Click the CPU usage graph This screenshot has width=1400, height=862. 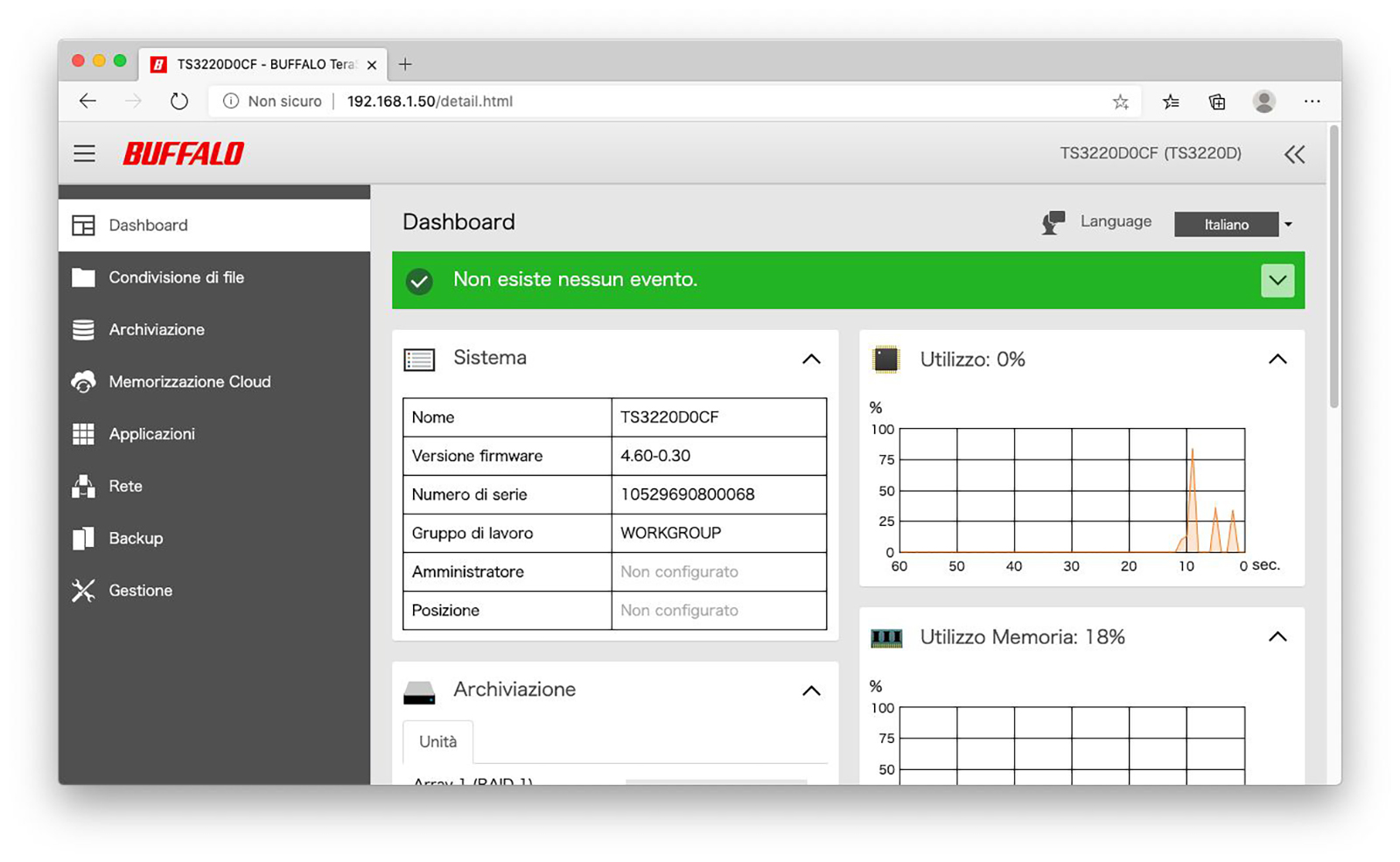pos(1072,490)
